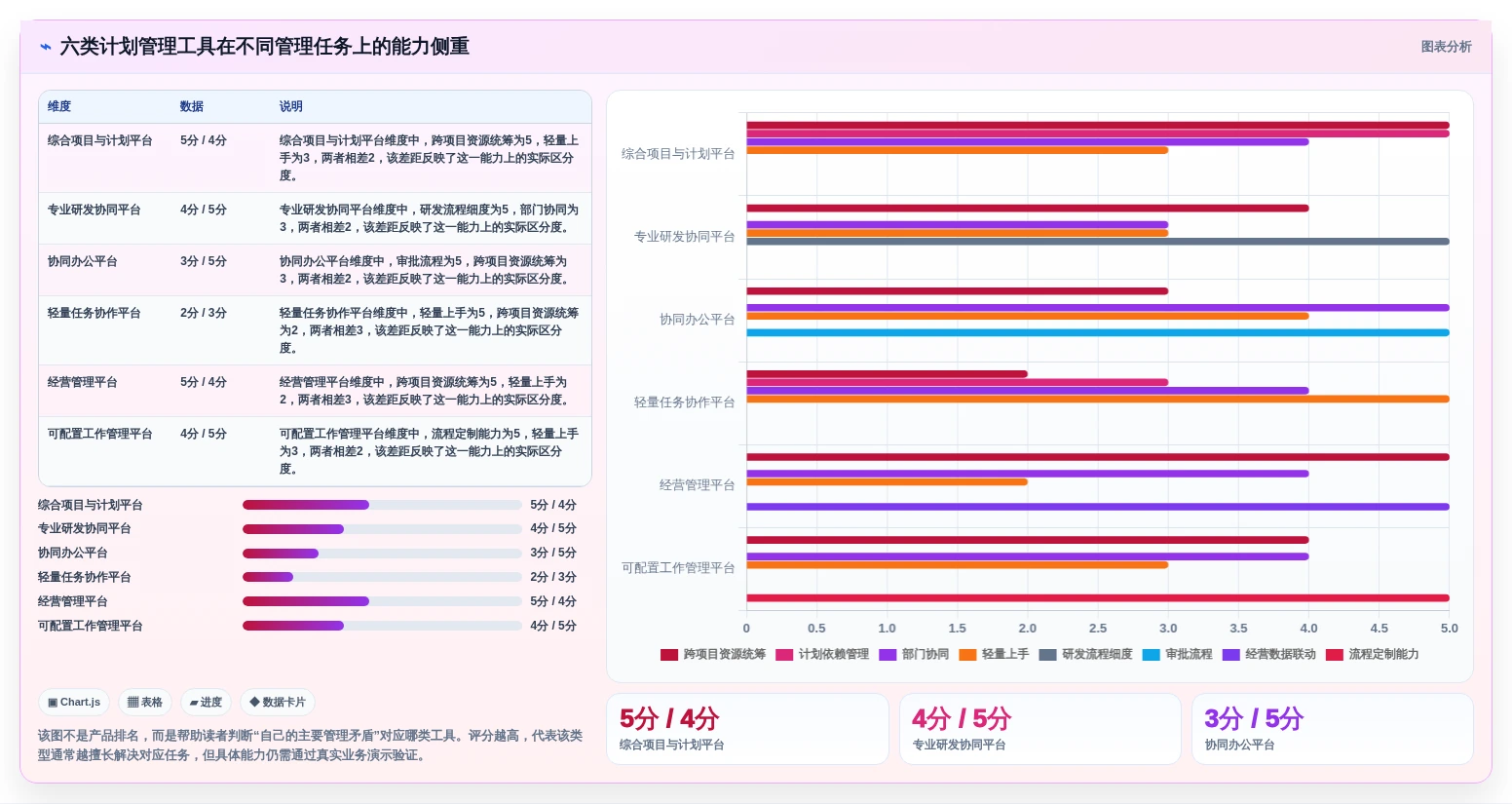Viewport: 1512px width, 804px height.
Task: Click the red 流程定制能力 bar for 可配置工作管理平台
Action: (1098, 598)
